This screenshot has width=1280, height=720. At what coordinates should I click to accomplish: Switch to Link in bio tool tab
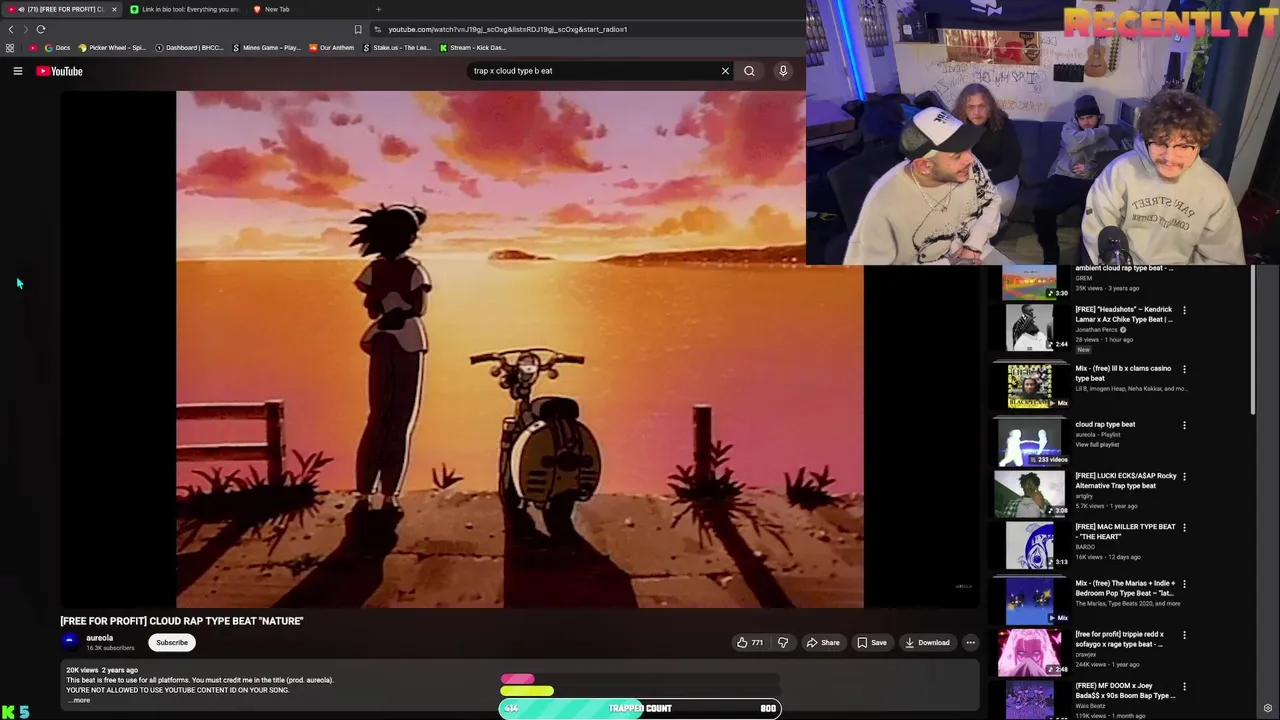click(184, 9)
